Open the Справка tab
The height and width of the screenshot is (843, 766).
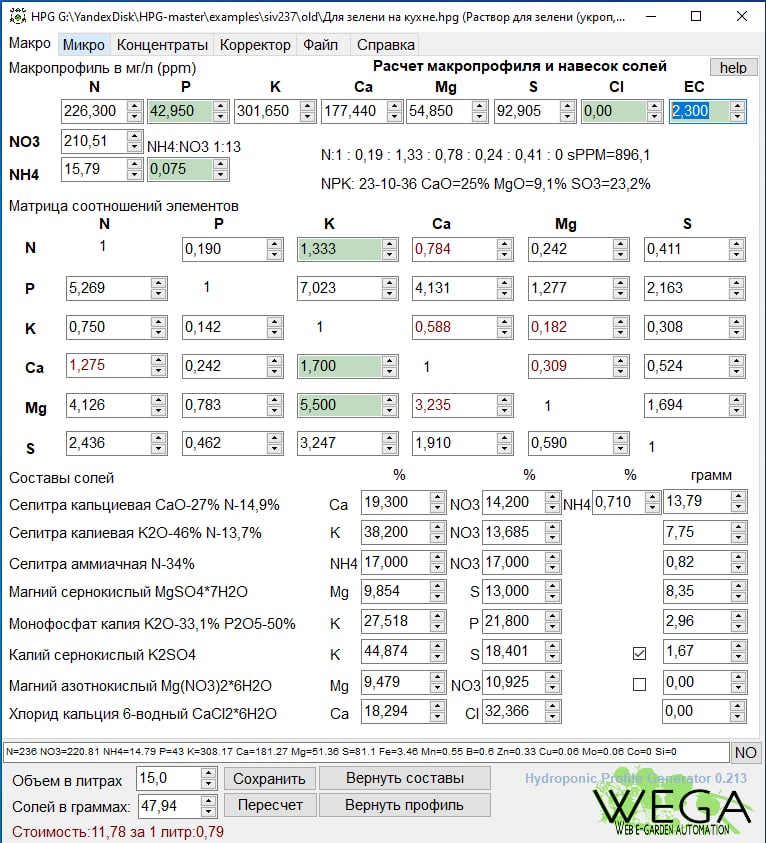pos(386,45)
